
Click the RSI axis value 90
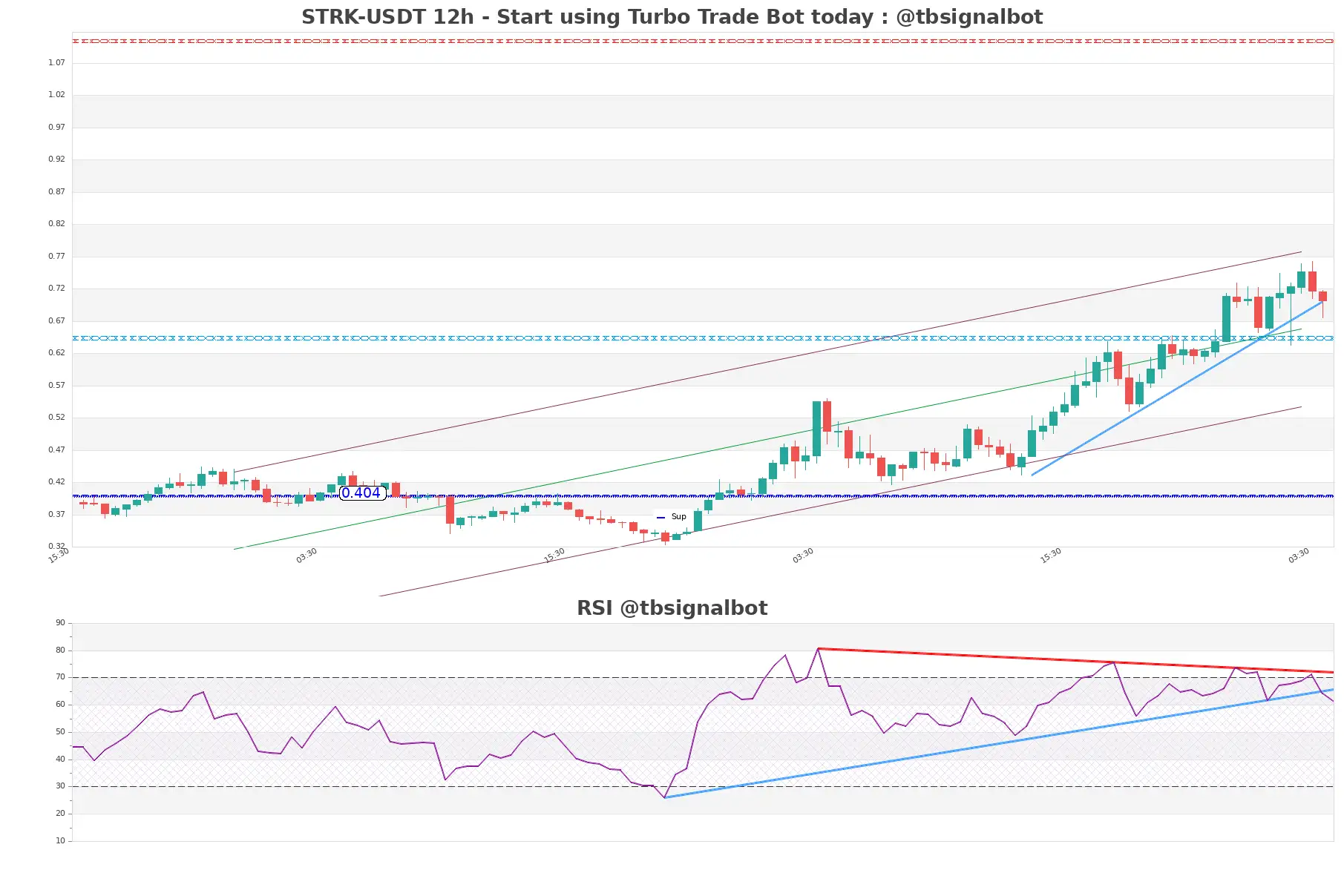coord(60,623)
